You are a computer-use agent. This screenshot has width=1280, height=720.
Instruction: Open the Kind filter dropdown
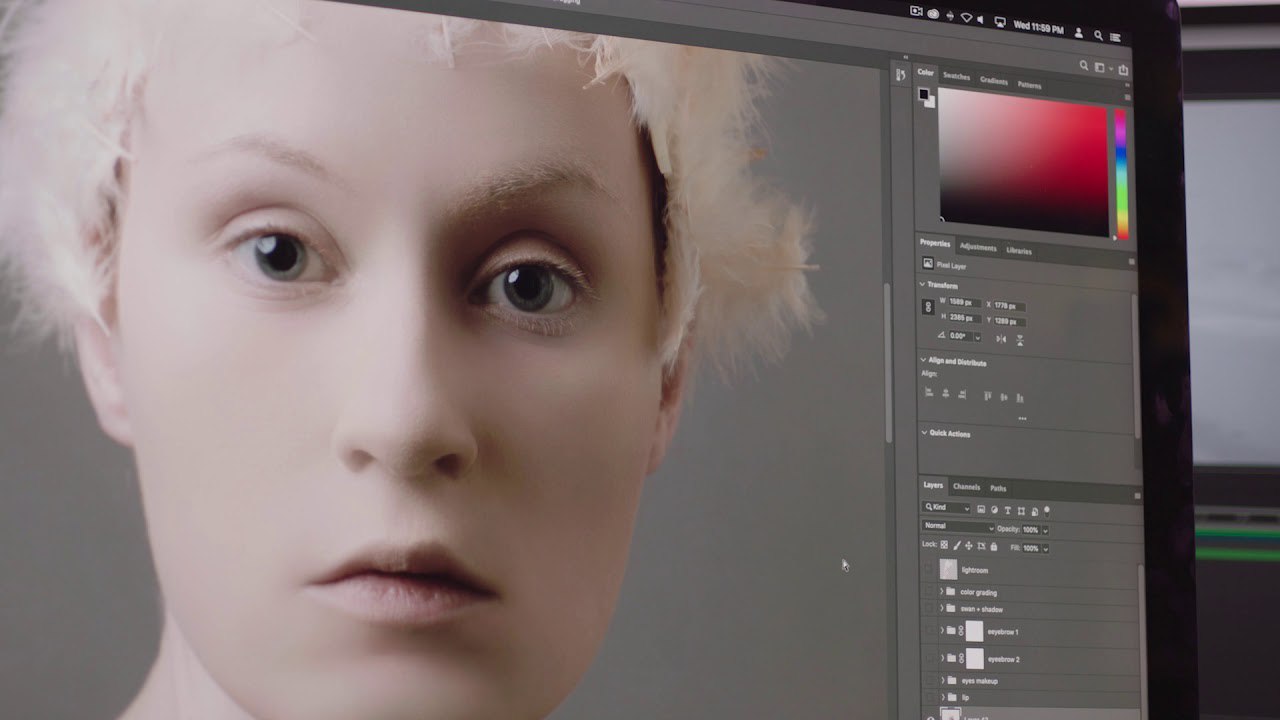[x=946, y=508]
